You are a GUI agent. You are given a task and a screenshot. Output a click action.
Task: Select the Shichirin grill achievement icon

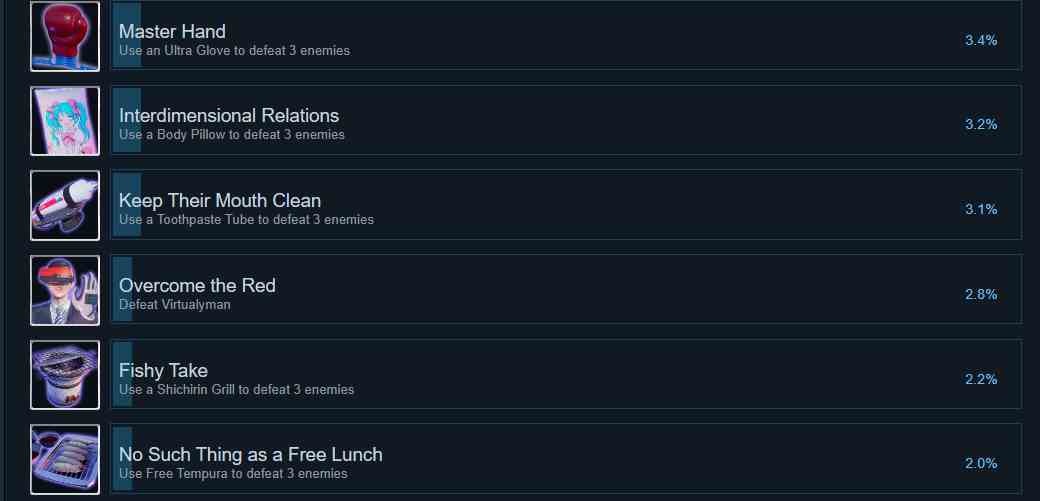[65, 375]
